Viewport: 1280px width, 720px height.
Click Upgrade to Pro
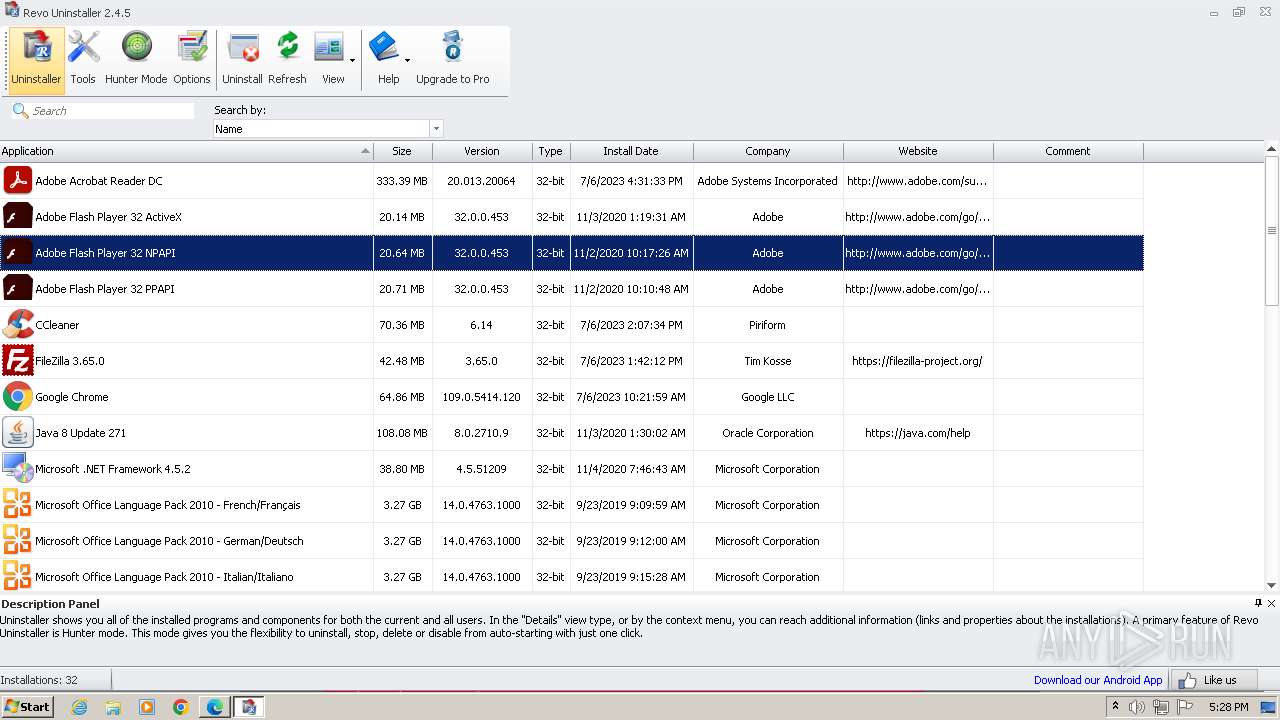[452, 59]
